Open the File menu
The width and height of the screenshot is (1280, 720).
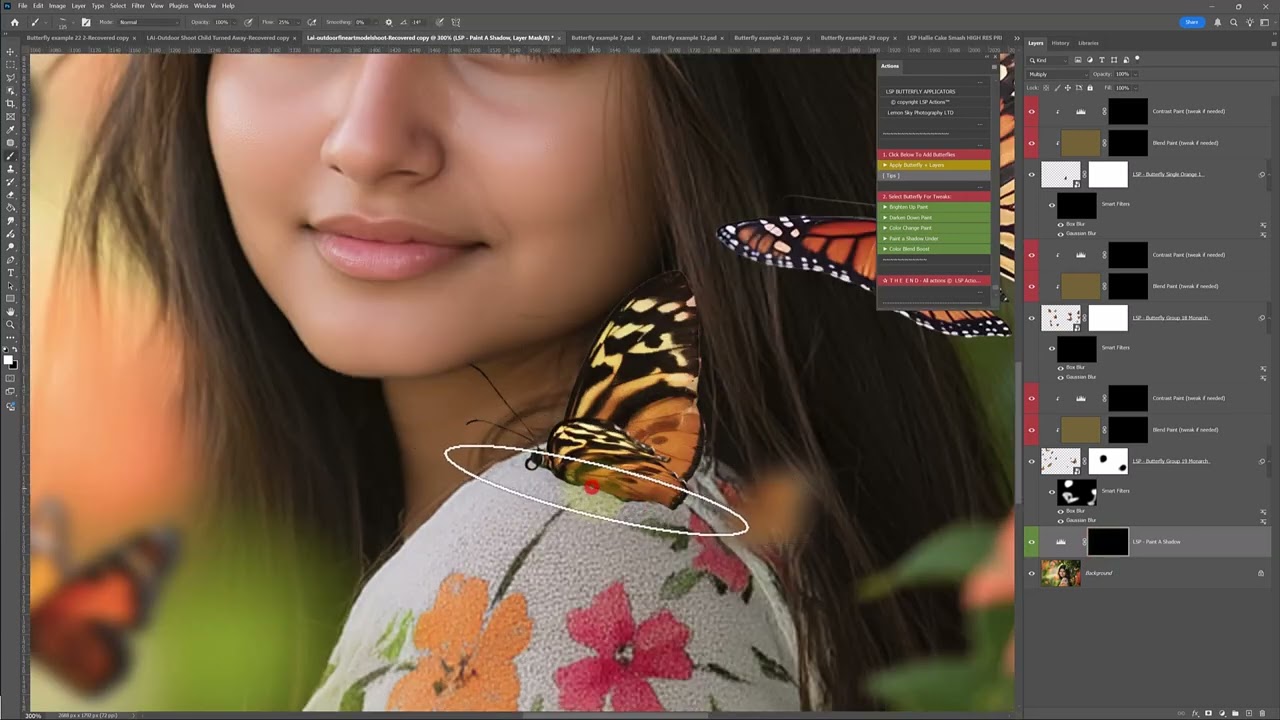pos(22,6)
